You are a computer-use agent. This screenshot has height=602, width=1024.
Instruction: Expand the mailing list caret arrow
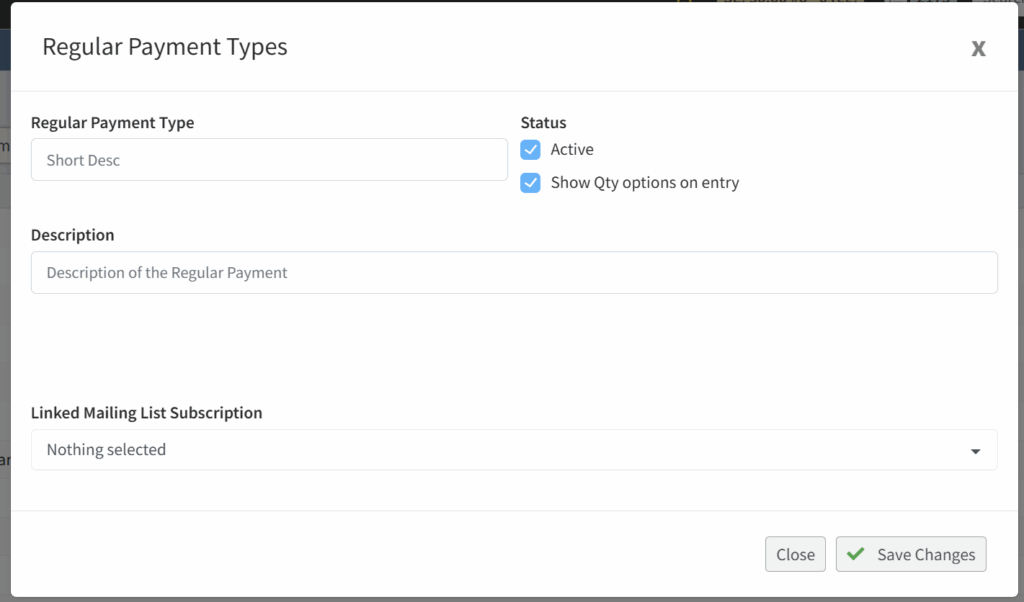(x=975, y=451)
